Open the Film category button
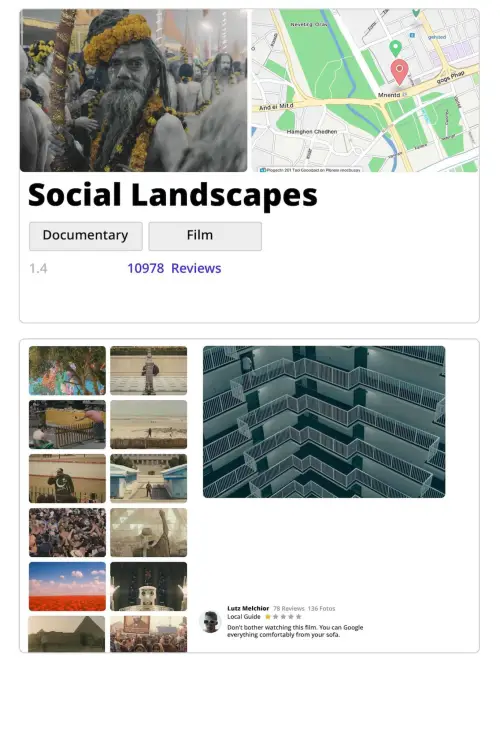 (205, 236)
